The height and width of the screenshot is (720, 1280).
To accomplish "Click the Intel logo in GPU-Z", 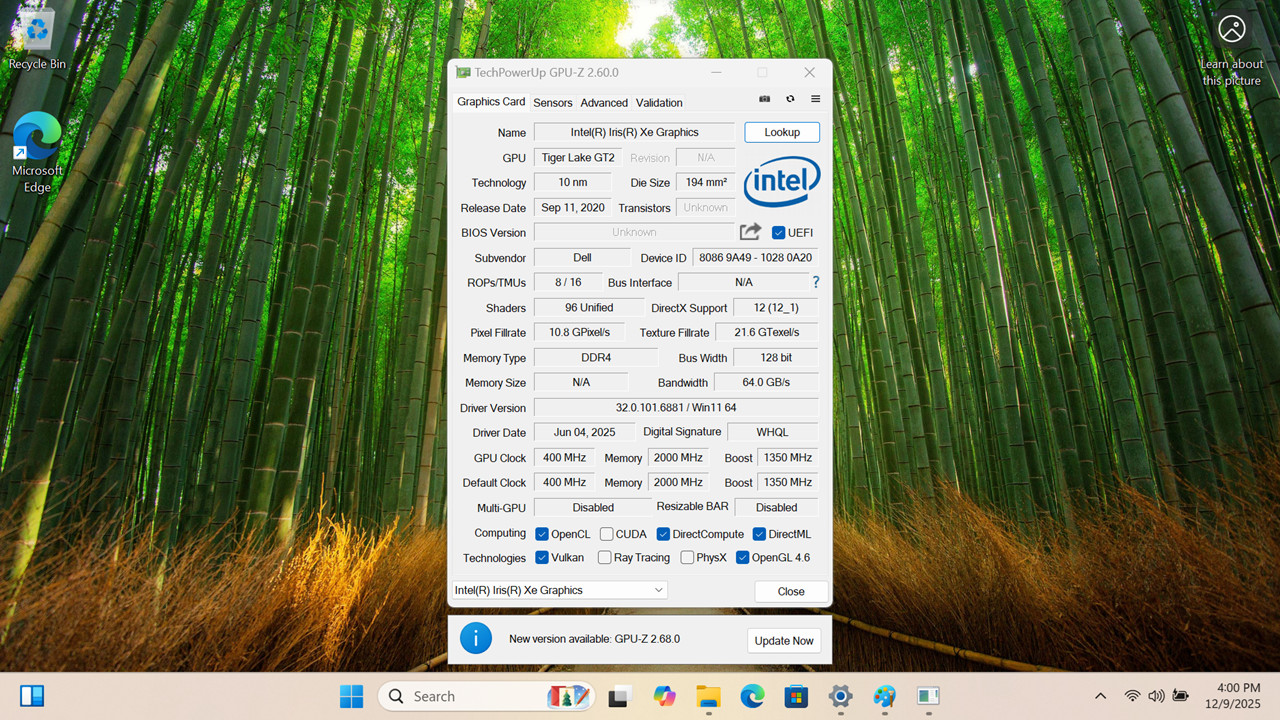I will (782, 181).
